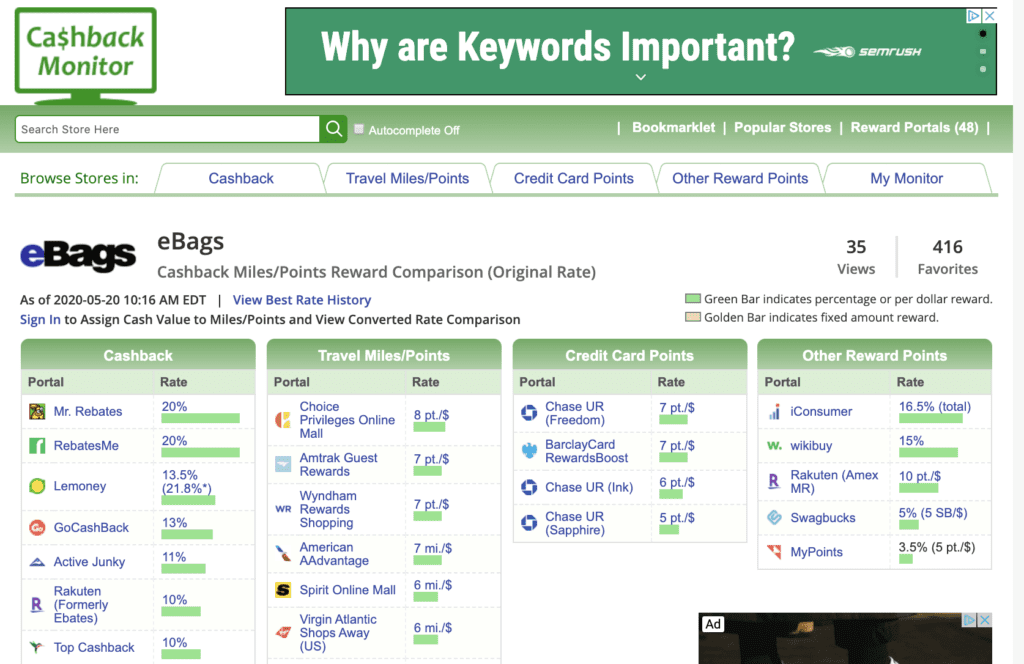
Task: Click the Lemoney portal icon
Action: click(37, 486)
